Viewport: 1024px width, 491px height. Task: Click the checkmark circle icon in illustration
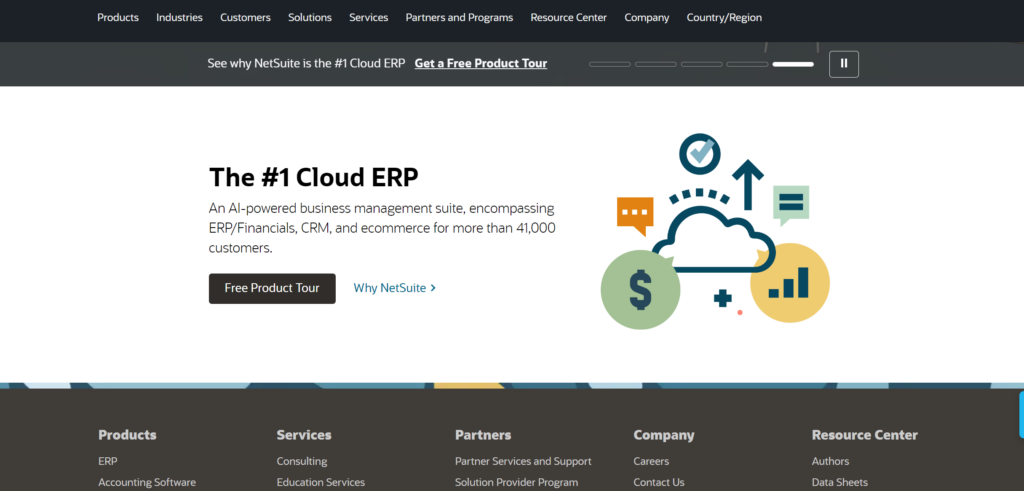700,153
